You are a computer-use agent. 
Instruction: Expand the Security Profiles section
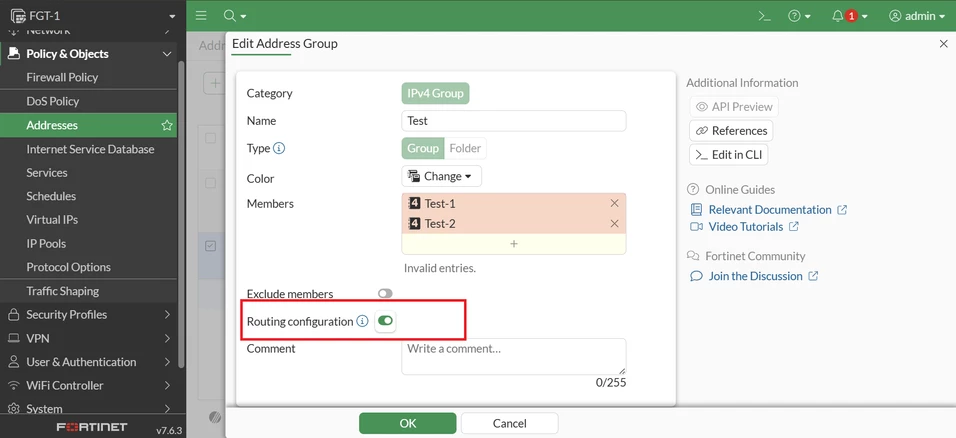click(166, 315)
